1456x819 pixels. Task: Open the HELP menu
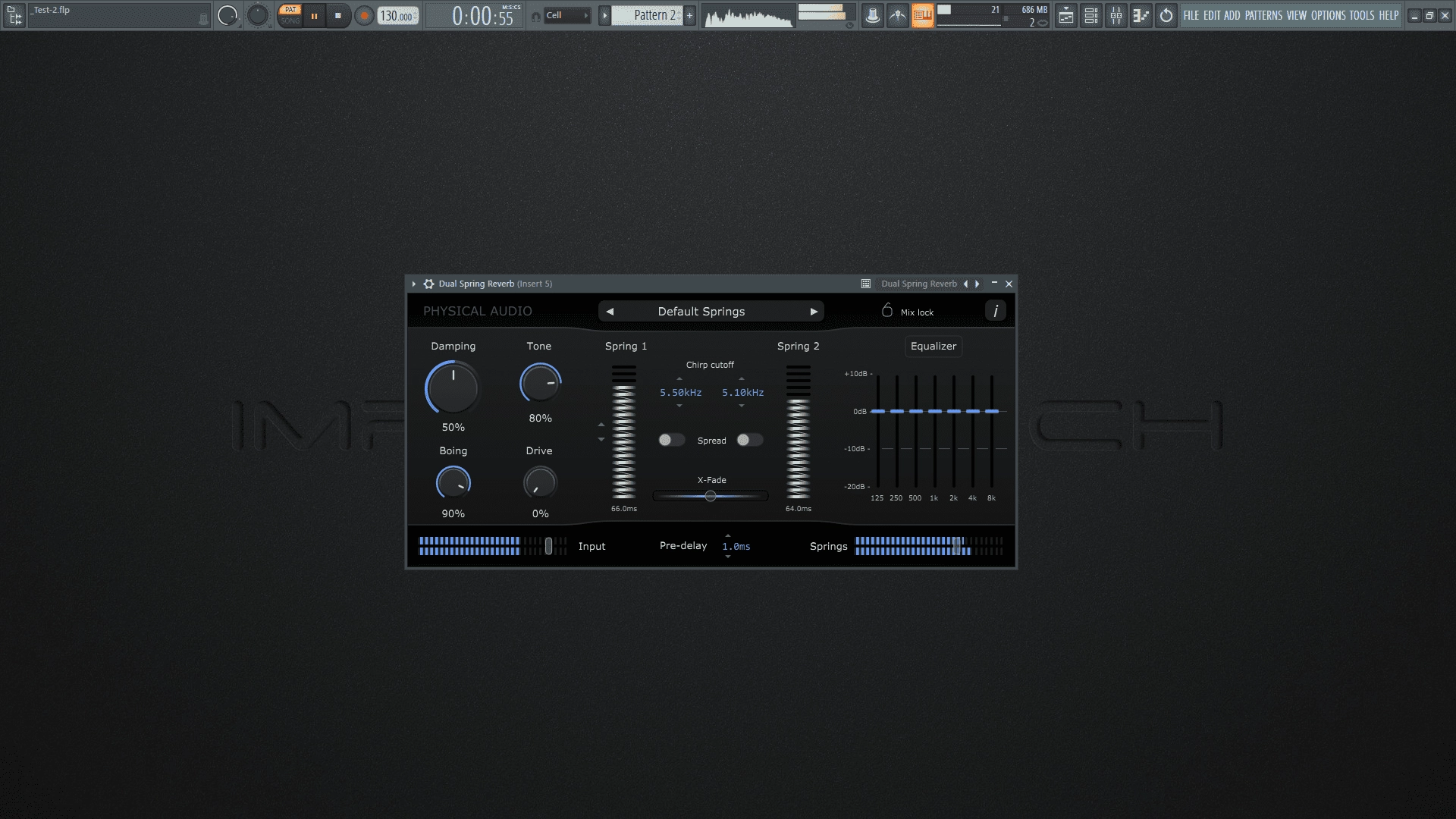click(x=1389, y=15)
